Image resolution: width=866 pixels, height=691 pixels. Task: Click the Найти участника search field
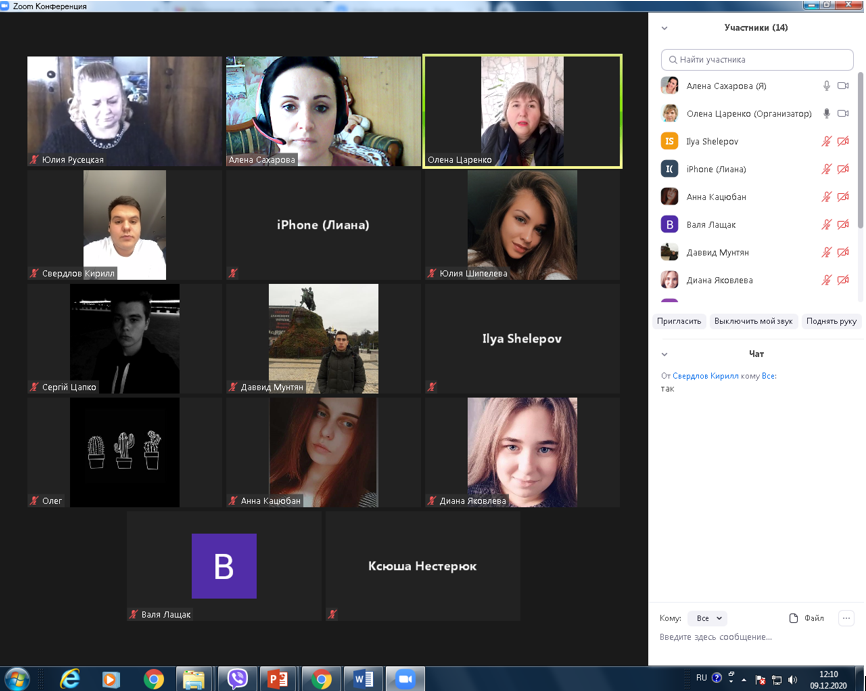[758, 60]
